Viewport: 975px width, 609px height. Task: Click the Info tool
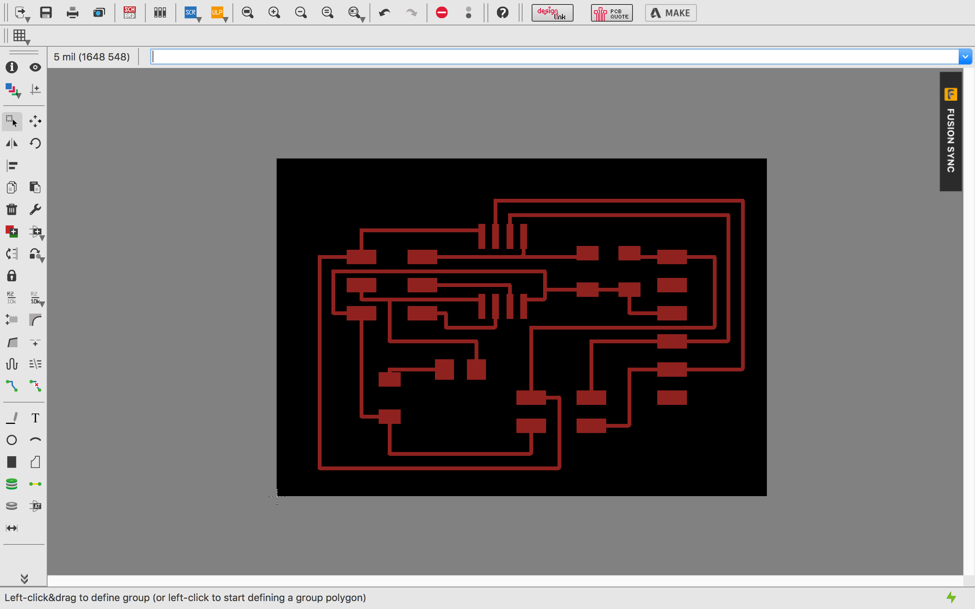(x=12, y=67)
